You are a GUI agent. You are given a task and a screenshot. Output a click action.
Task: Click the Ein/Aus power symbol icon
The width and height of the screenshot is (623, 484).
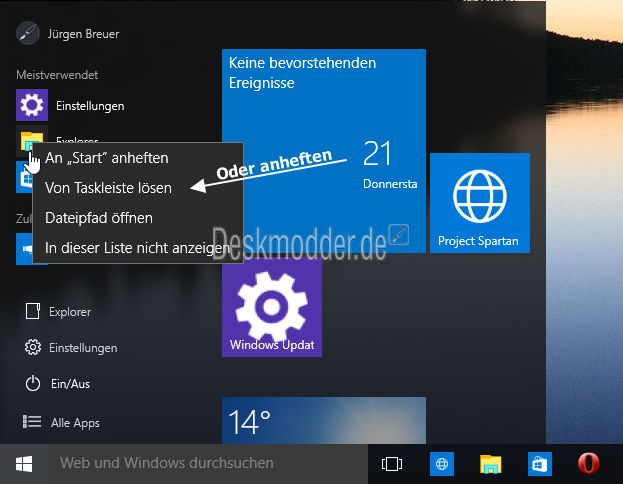tap(33, 383)
